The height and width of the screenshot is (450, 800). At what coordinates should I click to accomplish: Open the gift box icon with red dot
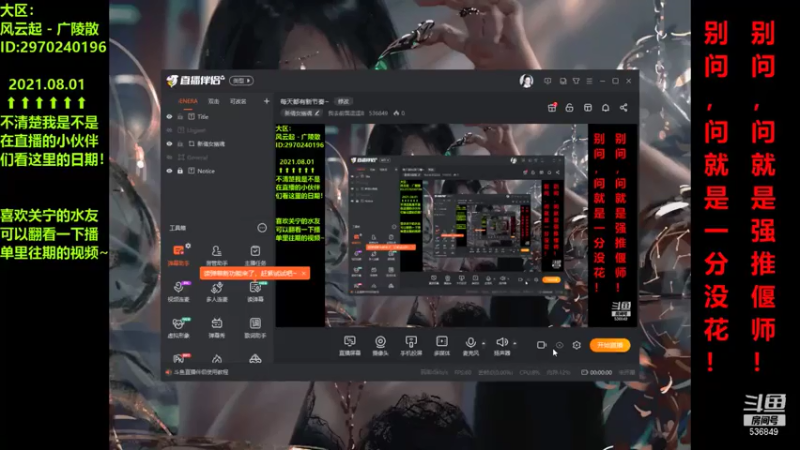tap(552, 108)
